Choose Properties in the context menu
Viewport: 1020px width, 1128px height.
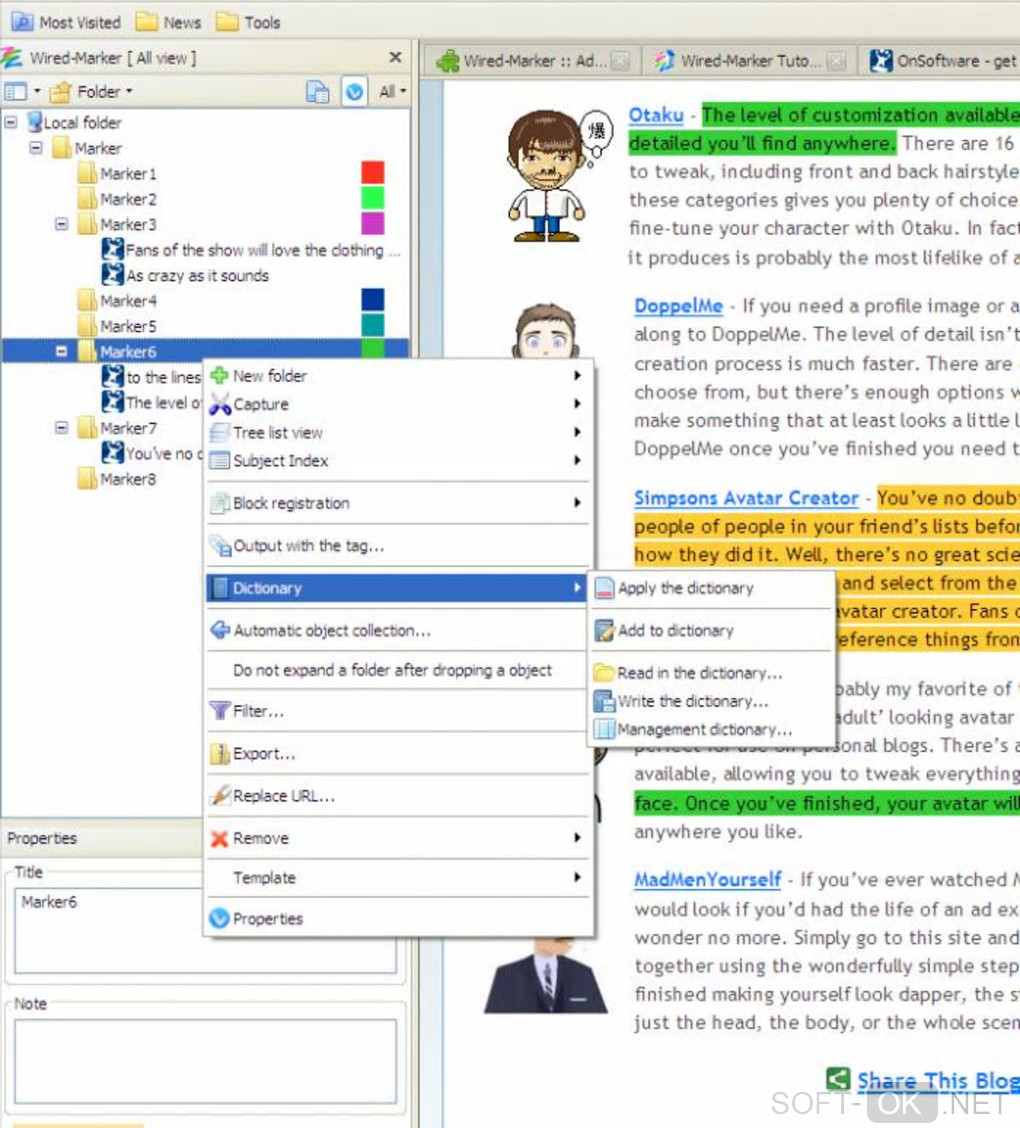(398, 919)
